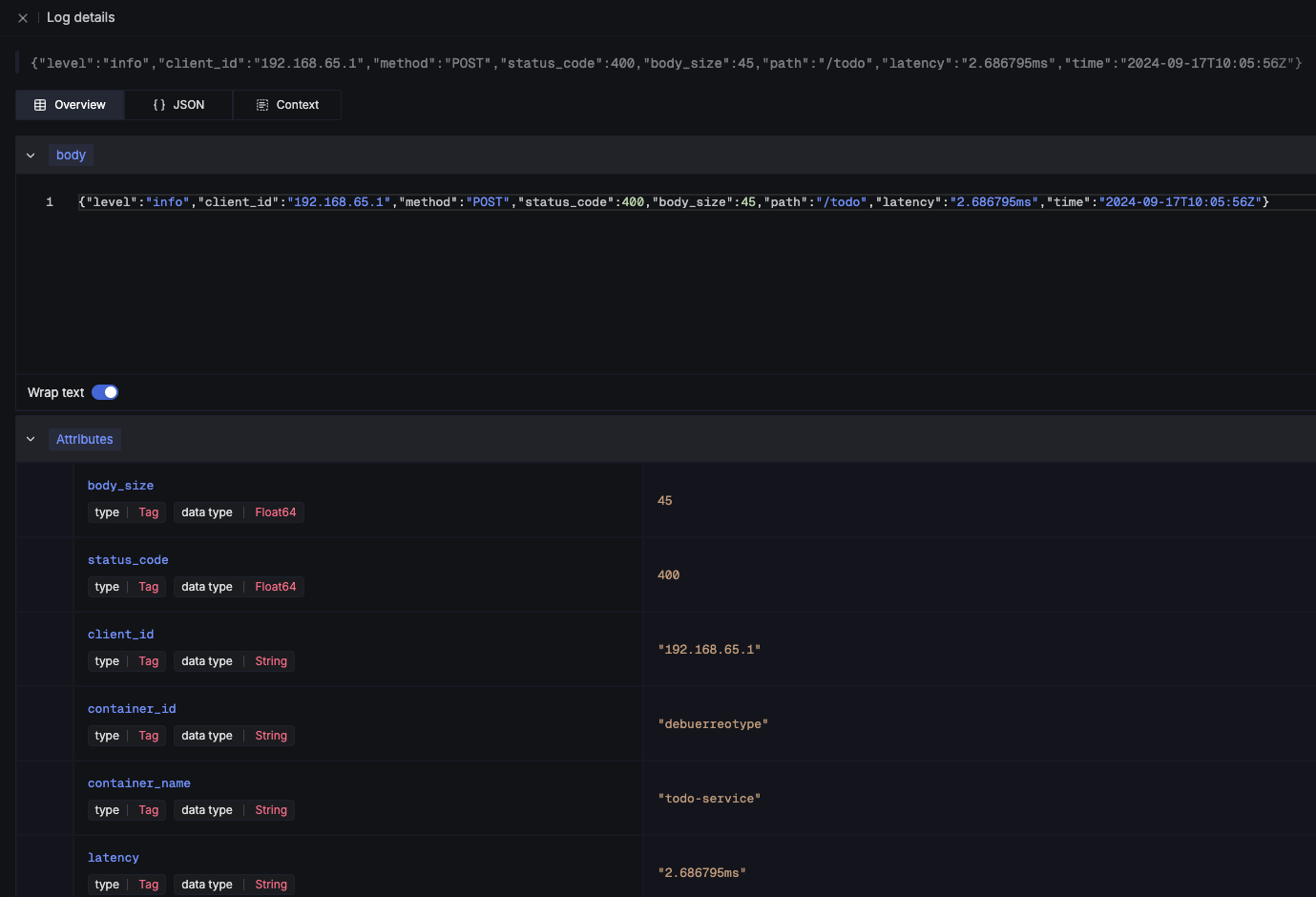Screen dimensions: 1316x897
Task: Select the container_name attribute name
Action: 139,783
